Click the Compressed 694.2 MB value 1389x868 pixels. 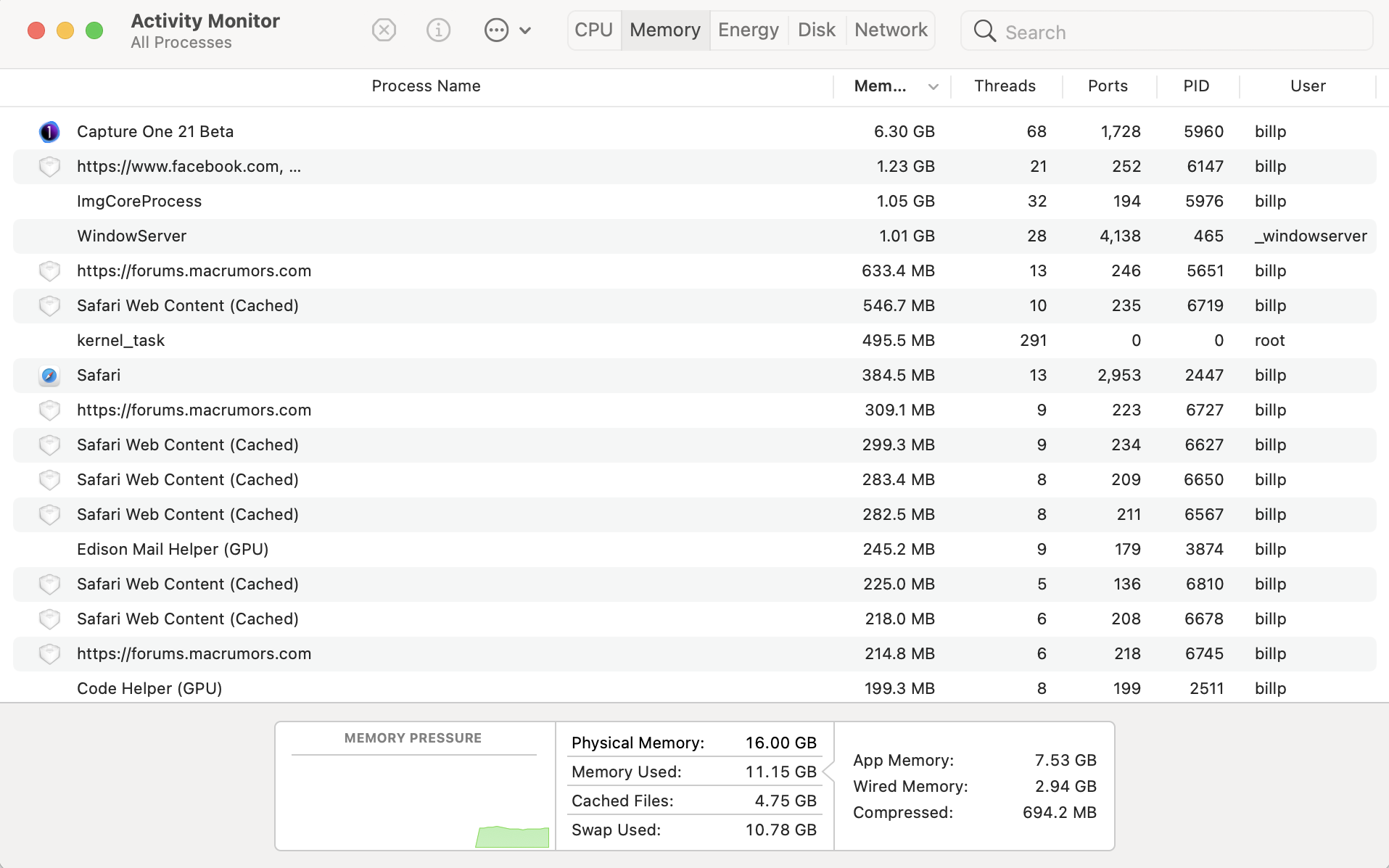1060,813
